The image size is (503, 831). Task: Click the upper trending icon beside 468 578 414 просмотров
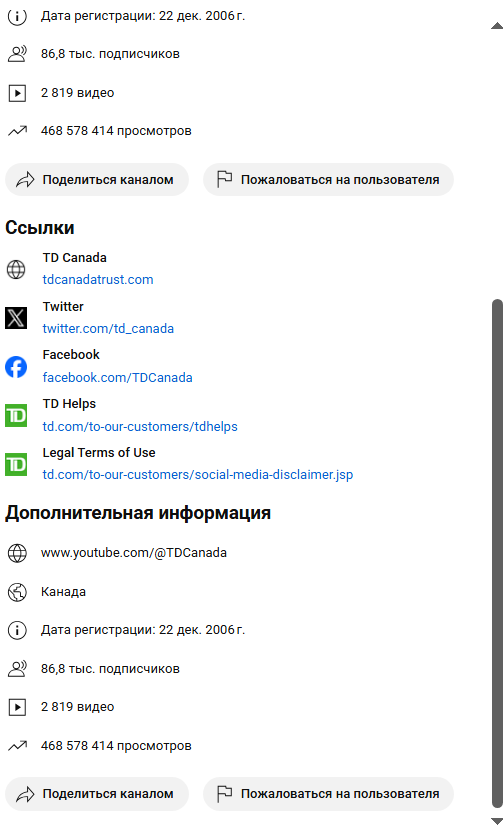[17, 131]
